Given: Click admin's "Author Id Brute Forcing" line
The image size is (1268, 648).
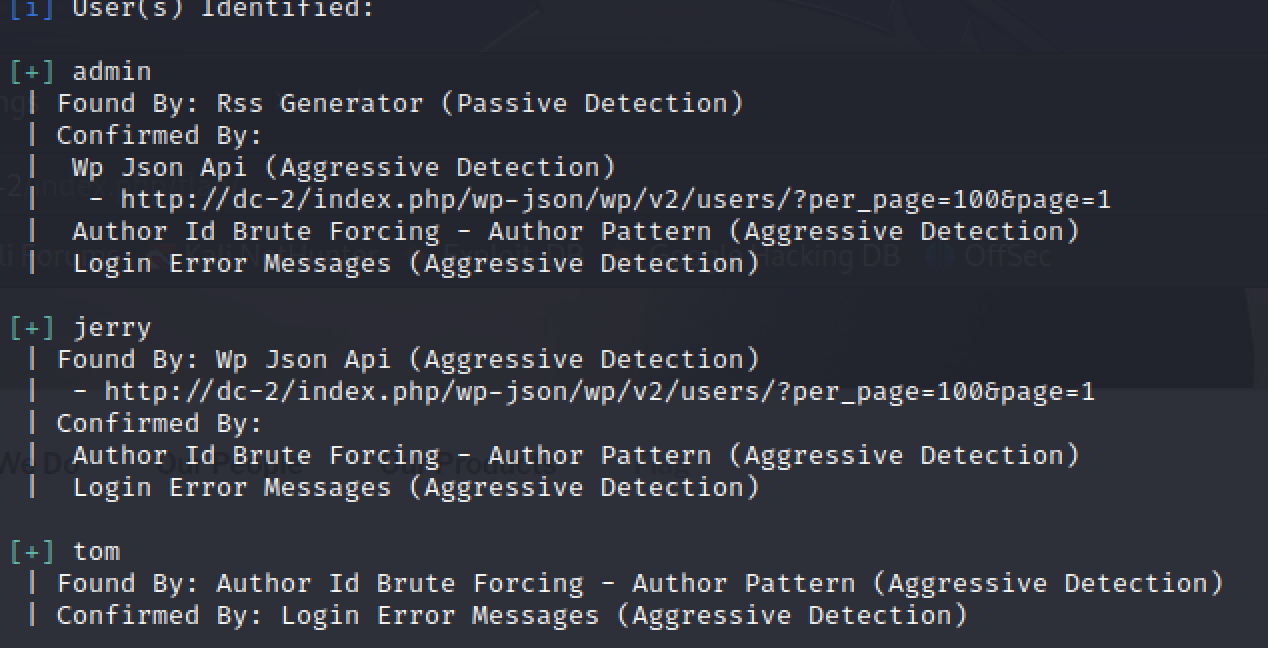Looking at the screenshot, I should [575, 231].
